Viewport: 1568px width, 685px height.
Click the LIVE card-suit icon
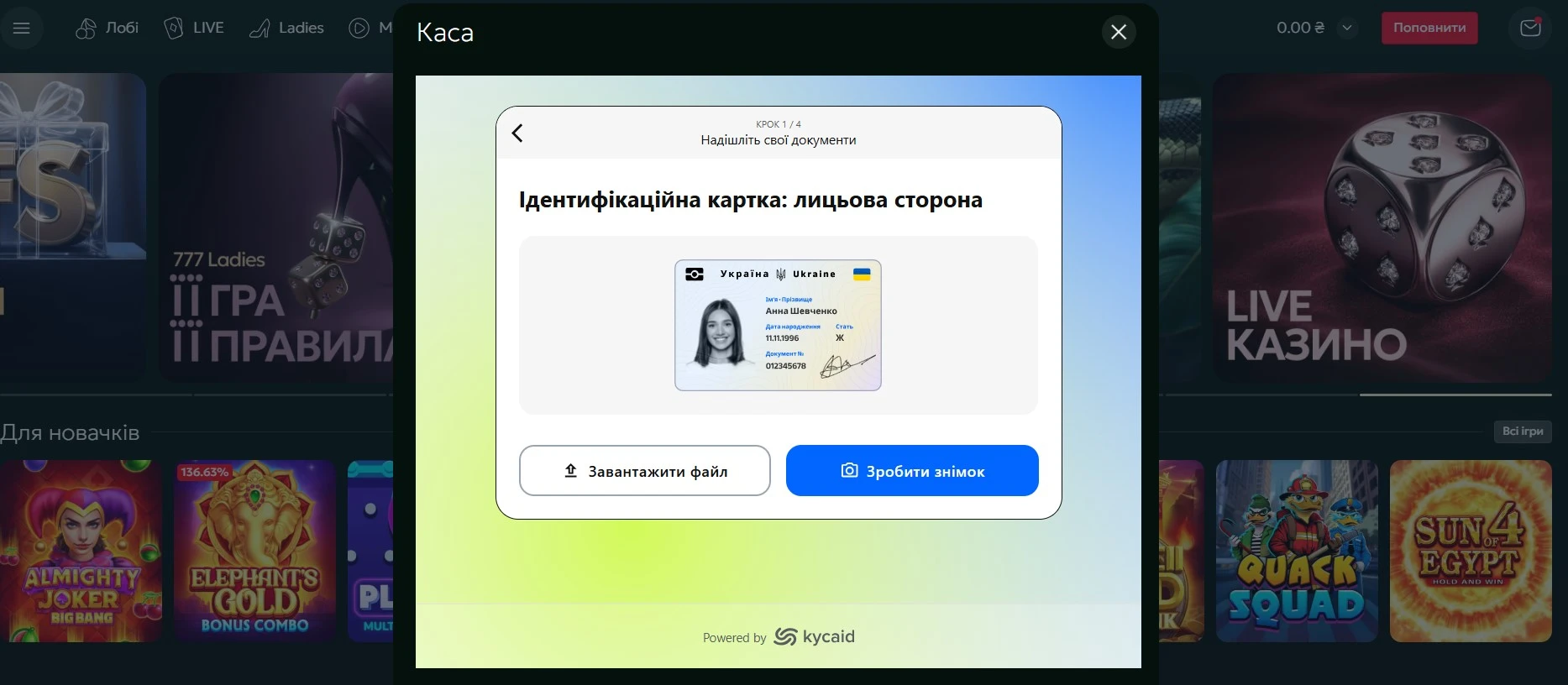pyautogui.click(x=174, y=28)
